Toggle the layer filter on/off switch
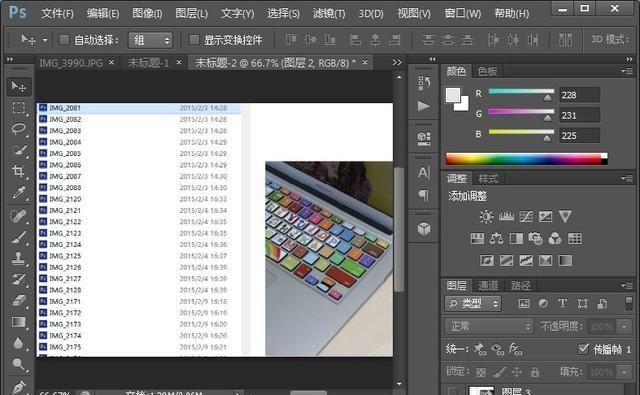640x395 pixels. (x=629, y=304)
